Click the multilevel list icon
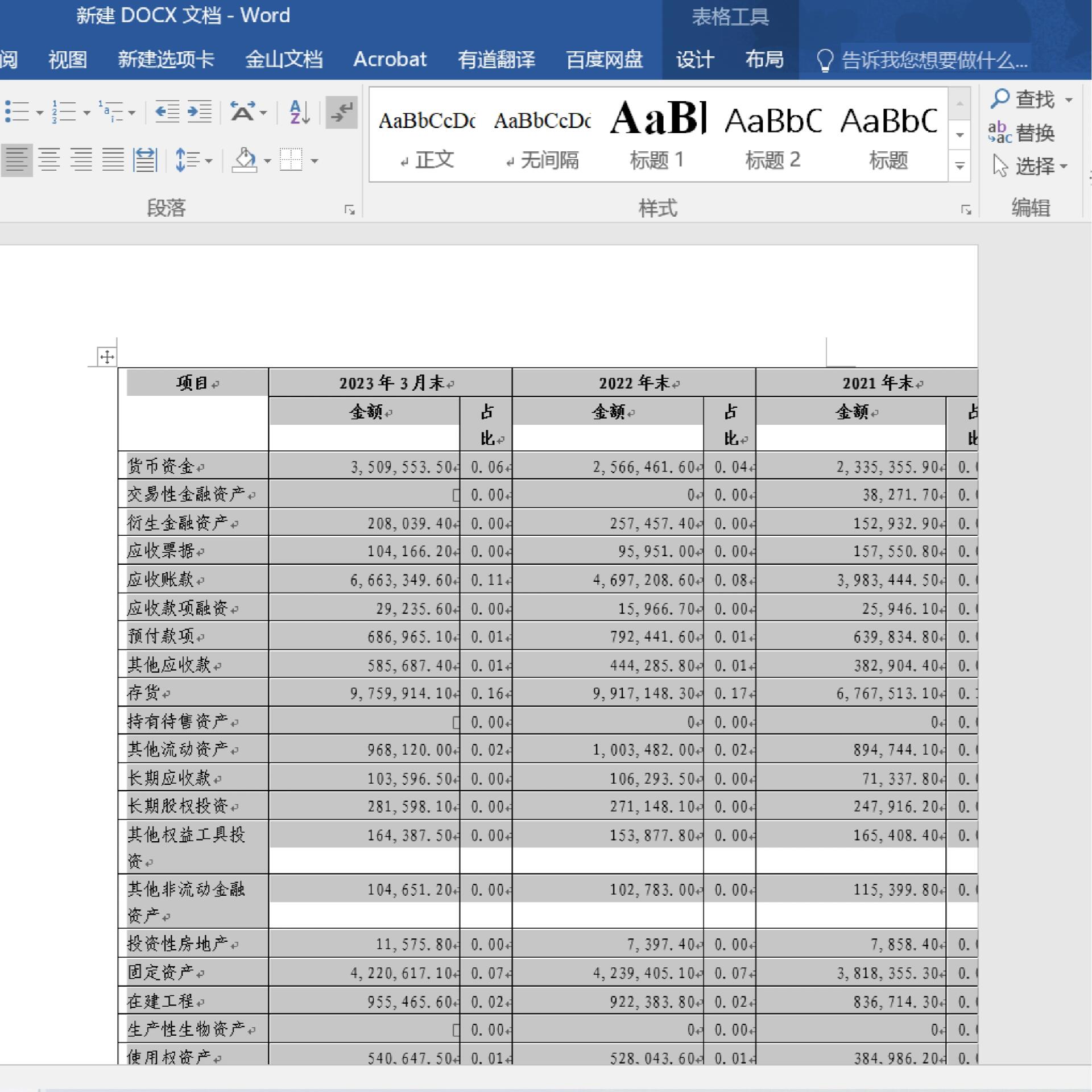The width and height of the screenshot is (1092, 1092). [x=111, y=112]
